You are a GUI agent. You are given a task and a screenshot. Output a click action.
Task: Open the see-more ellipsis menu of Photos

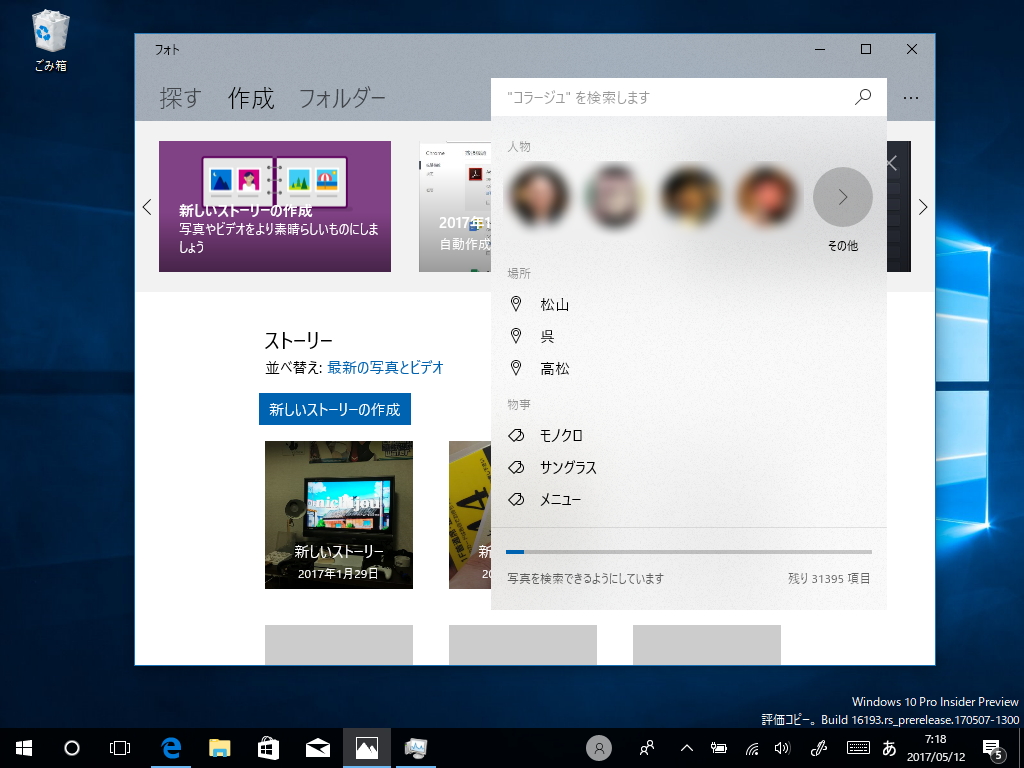[x=911, y=97]
